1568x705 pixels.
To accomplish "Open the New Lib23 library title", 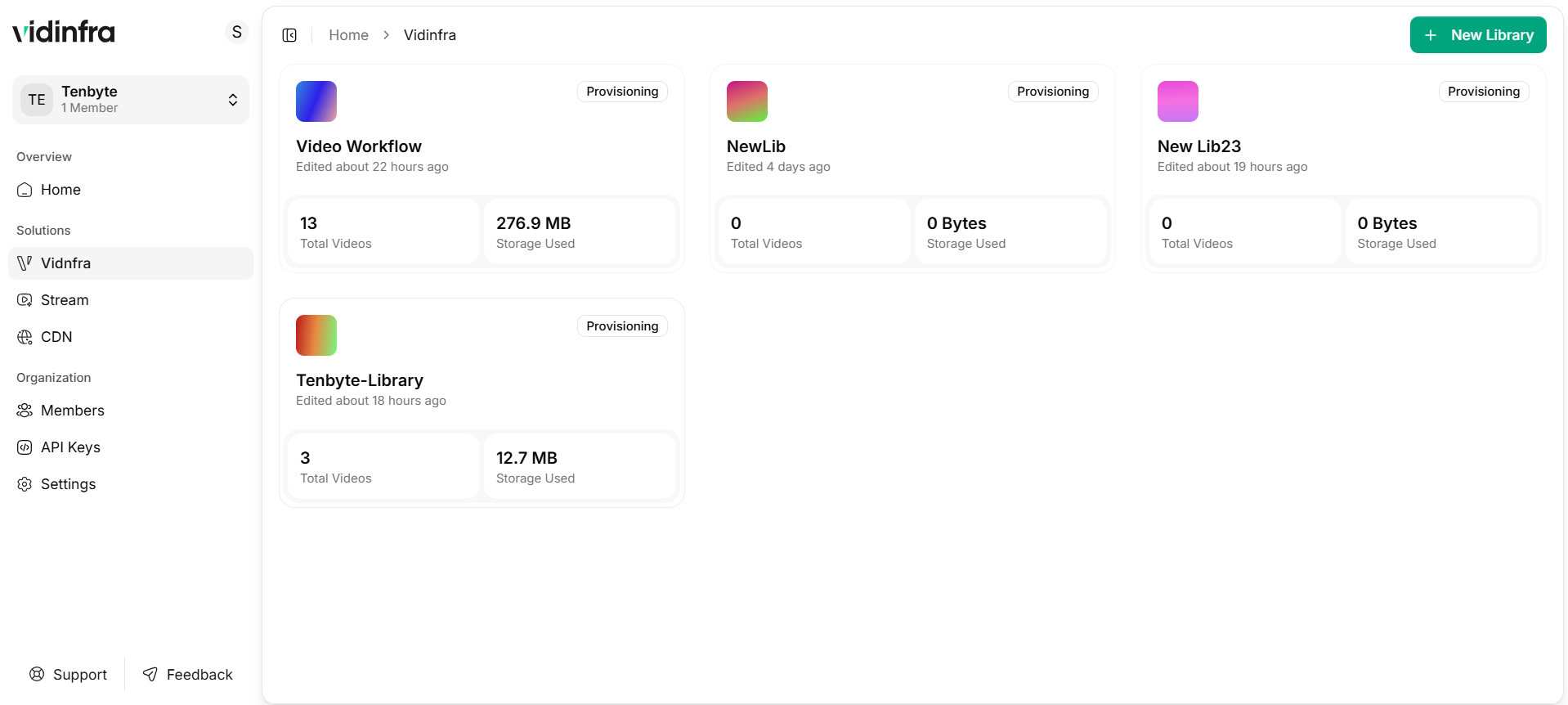I will tap(1199, 146).
